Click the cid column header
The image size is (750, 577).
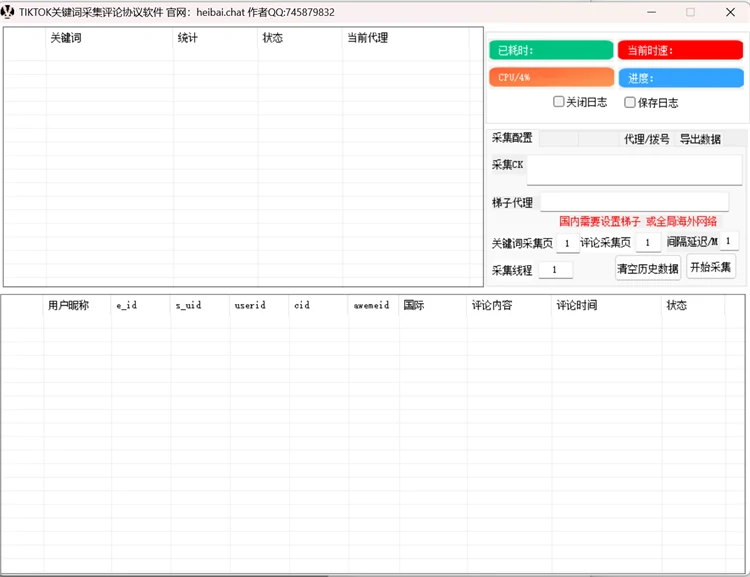319,305
